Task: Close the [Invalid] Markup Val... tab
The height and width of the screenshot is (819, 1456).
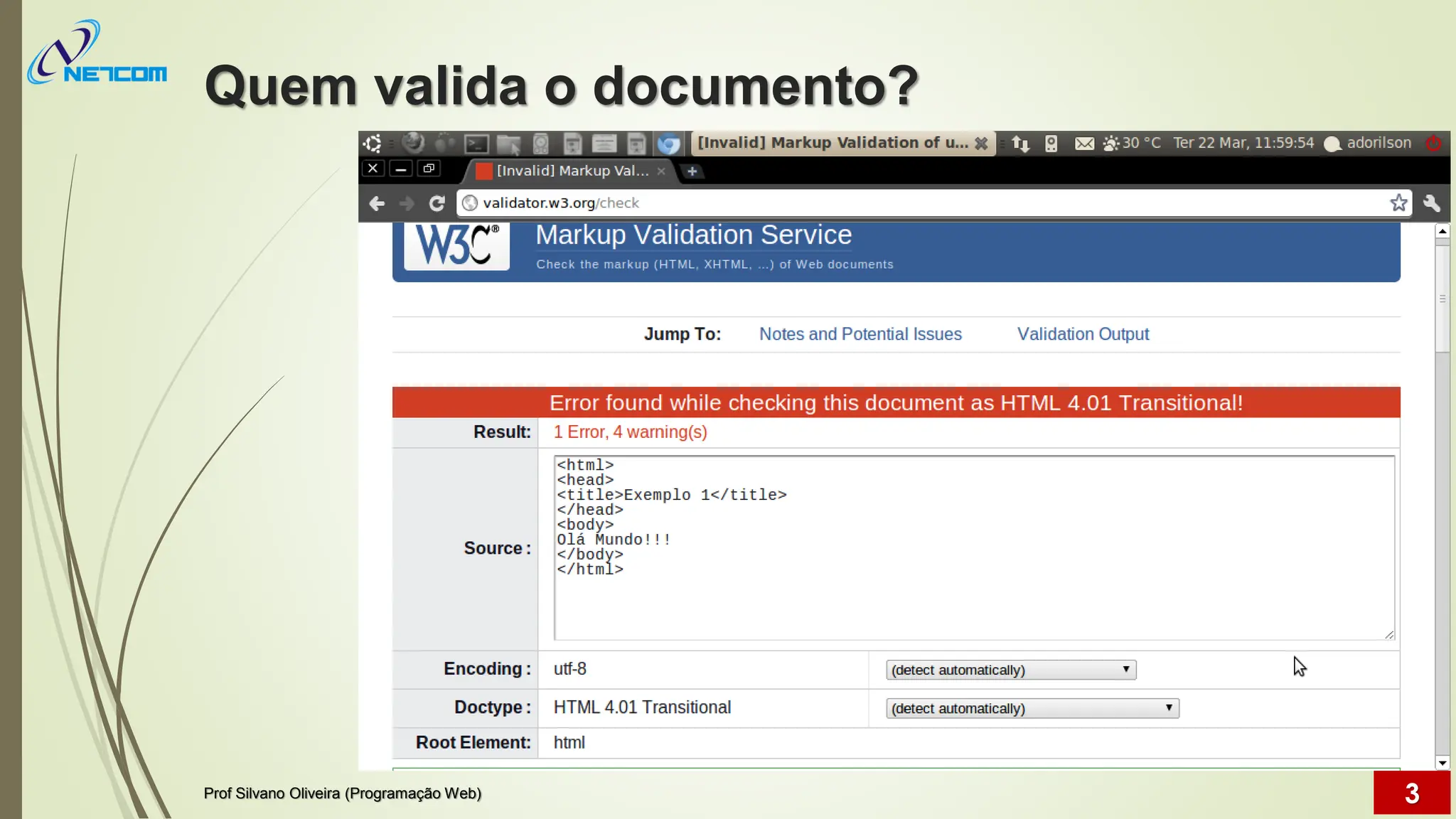Action: [x=661, y=171]
